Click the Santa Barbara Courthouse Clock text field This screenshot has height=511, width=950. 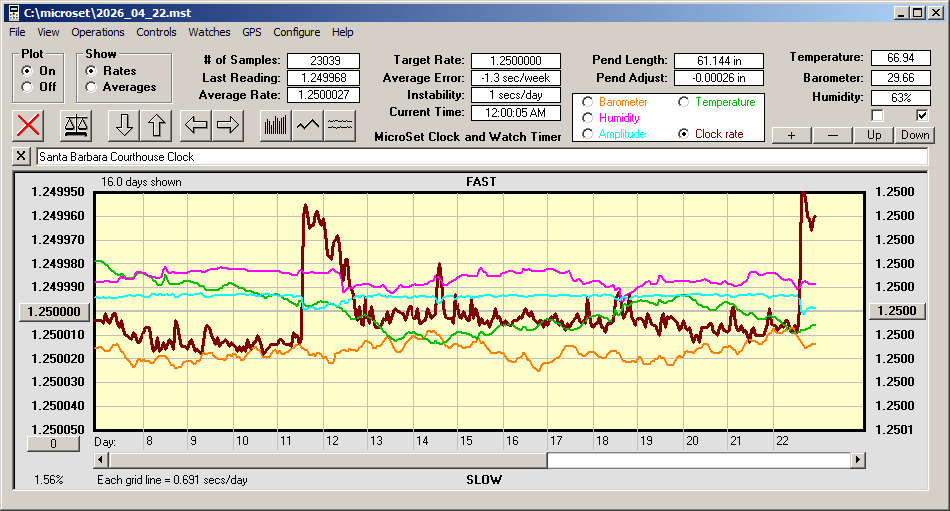click(x=480, y=157)
